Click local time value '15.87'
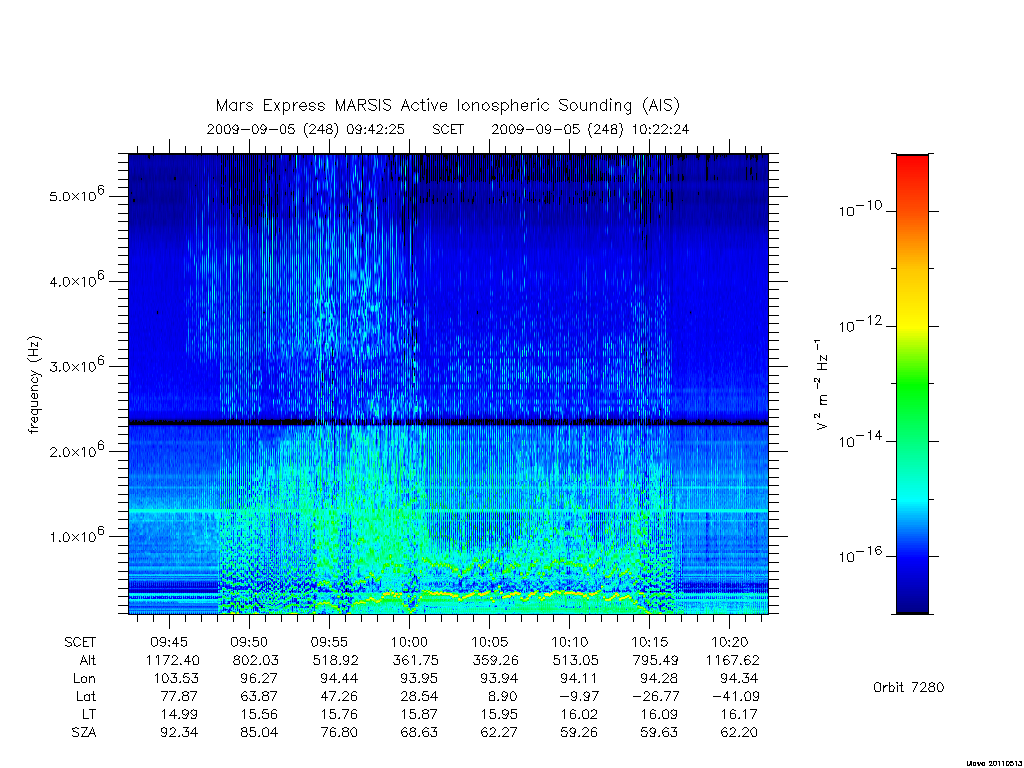This screenshot has height=768, width=1024. (419, 714)
